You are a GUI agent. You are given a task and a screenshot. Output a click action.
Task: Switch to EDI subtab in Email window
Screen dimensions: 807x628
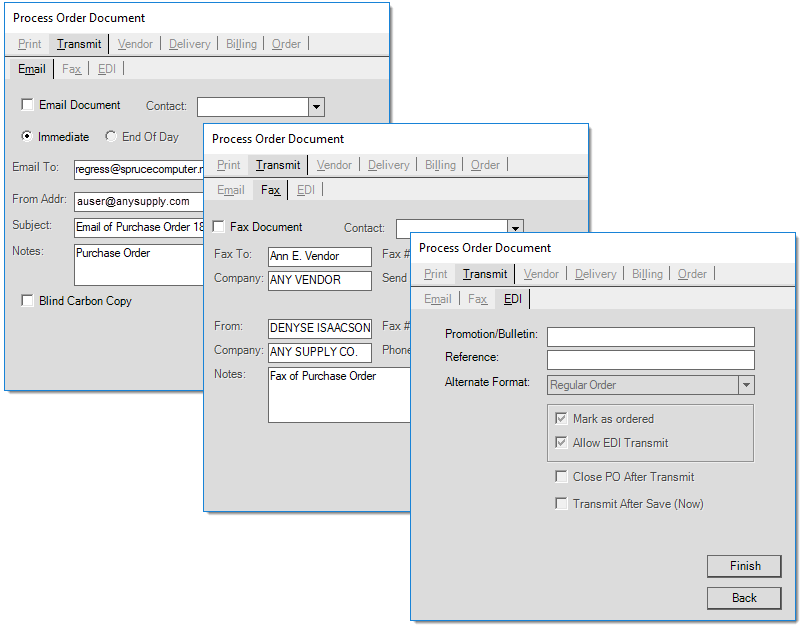[x=107, y=69]
